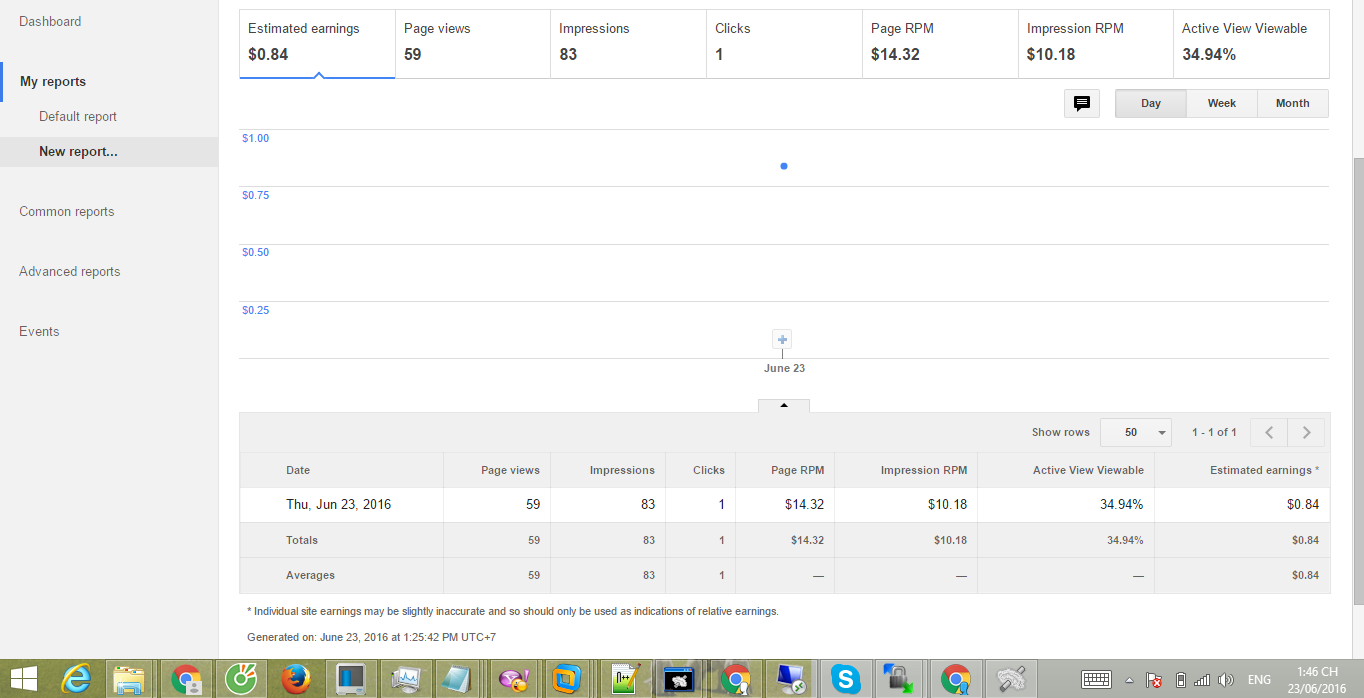Image resolution: width=1364 pixels, height=698 pixels.
Task: Click the plus marker above June 23
Action: 783,340
